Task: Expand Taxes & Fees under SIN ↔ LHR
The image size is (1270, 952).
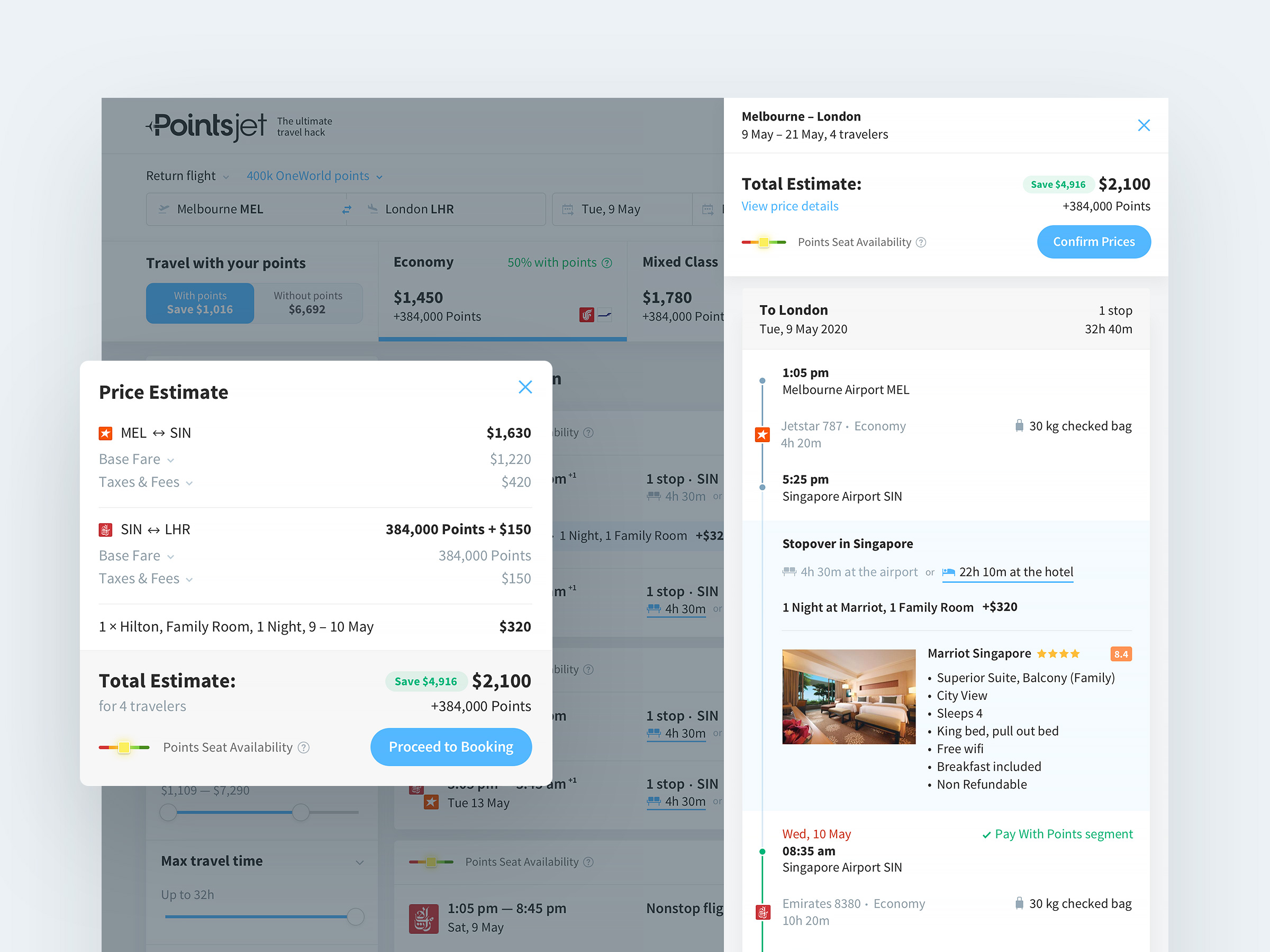Action: (146, 579)
